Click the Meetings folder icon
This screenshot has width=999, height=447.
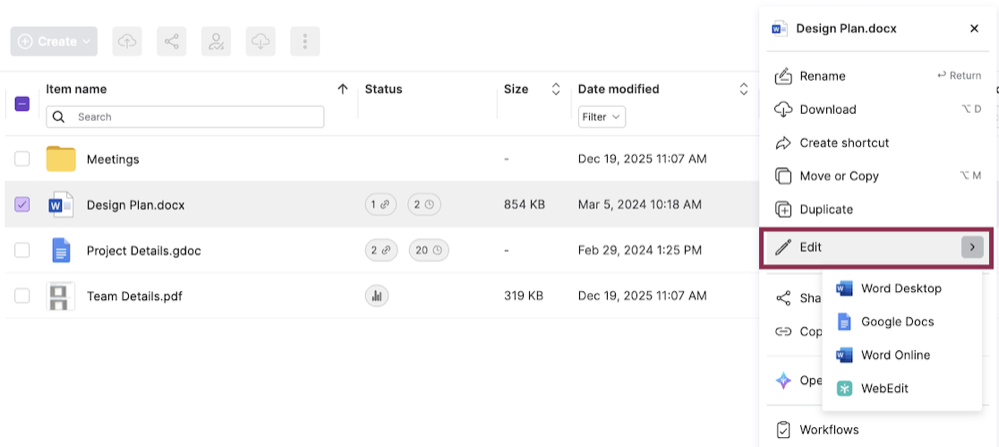61,159
